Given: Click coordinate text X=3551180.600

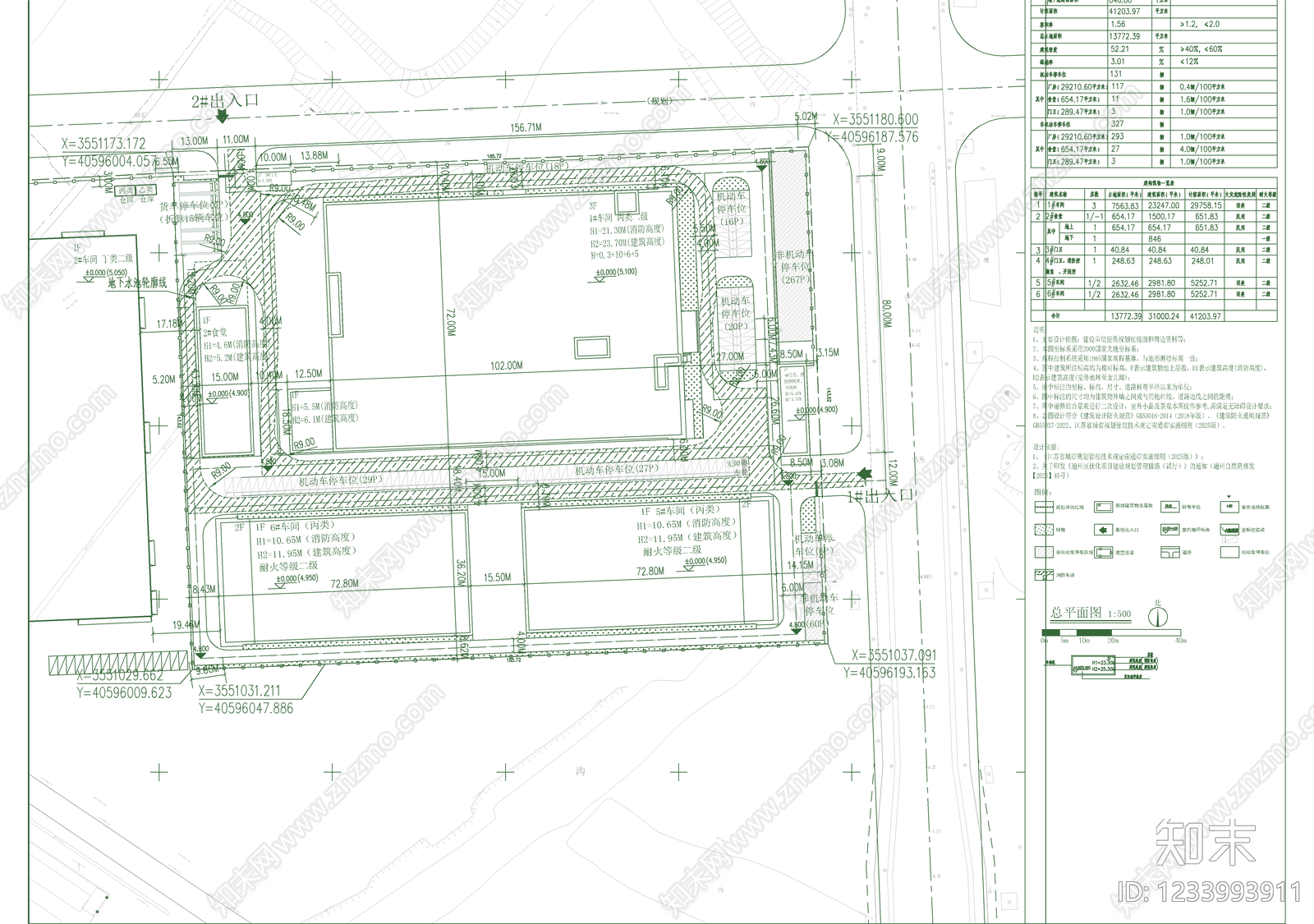Looking at the screenshot, I should 875,120.
